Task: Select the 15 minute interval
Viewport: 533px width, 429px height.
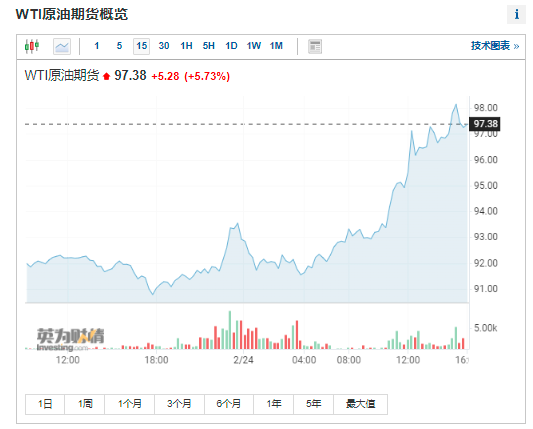Action: click(x=141, y=46)
